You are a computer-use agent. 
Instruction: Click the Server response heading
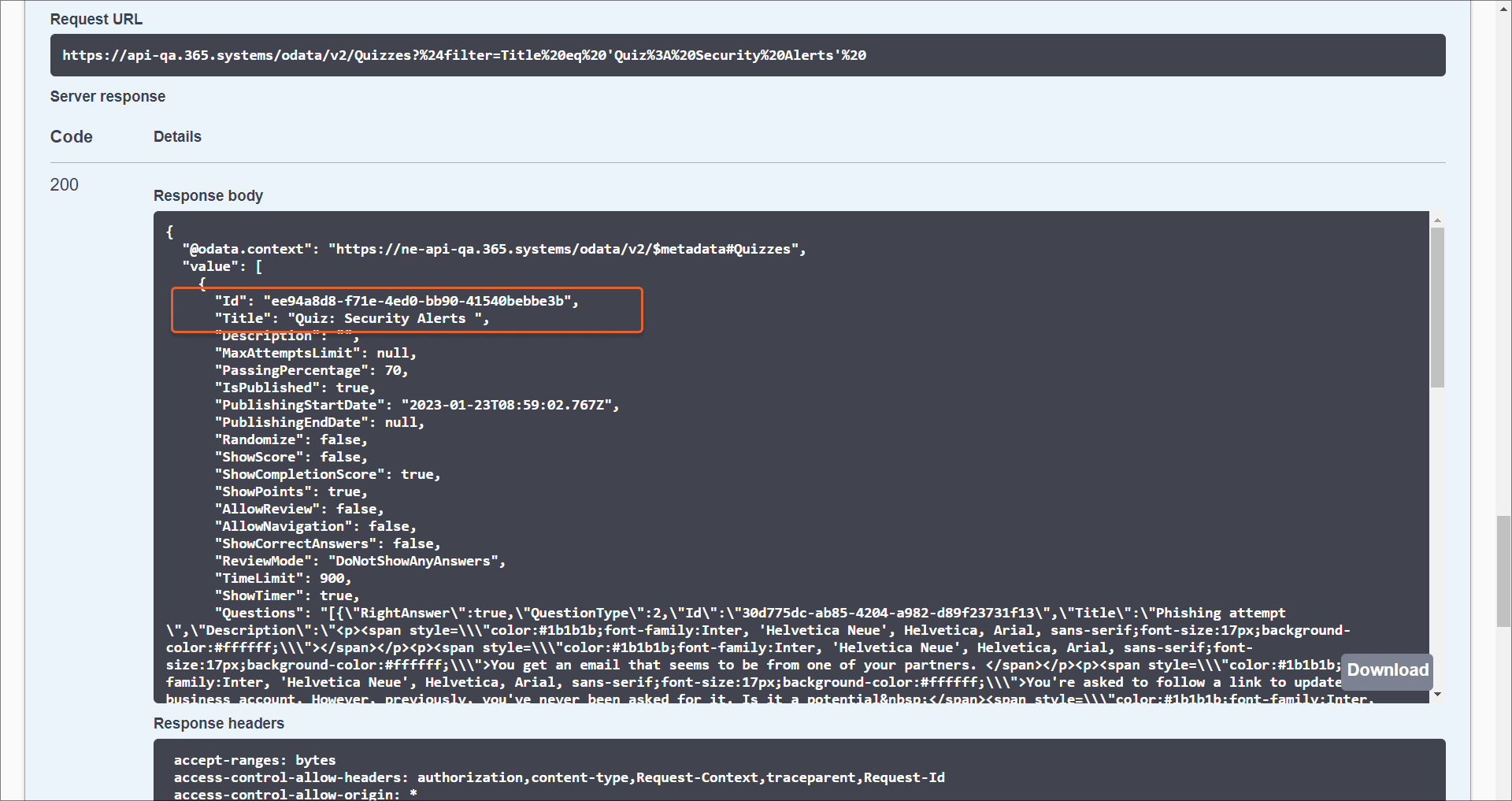click(108, 97)
